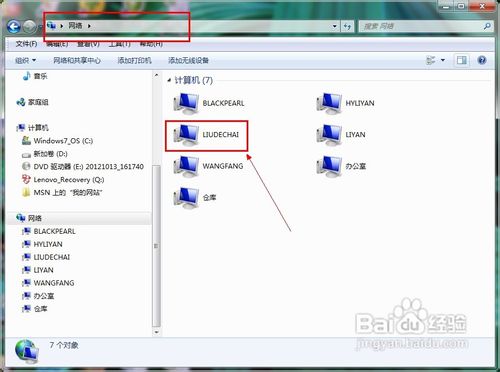Open DVD 驱动器 (E:) in sidebar
The height and width of the screenshot is (372, 500).
[x=83, y=166]
